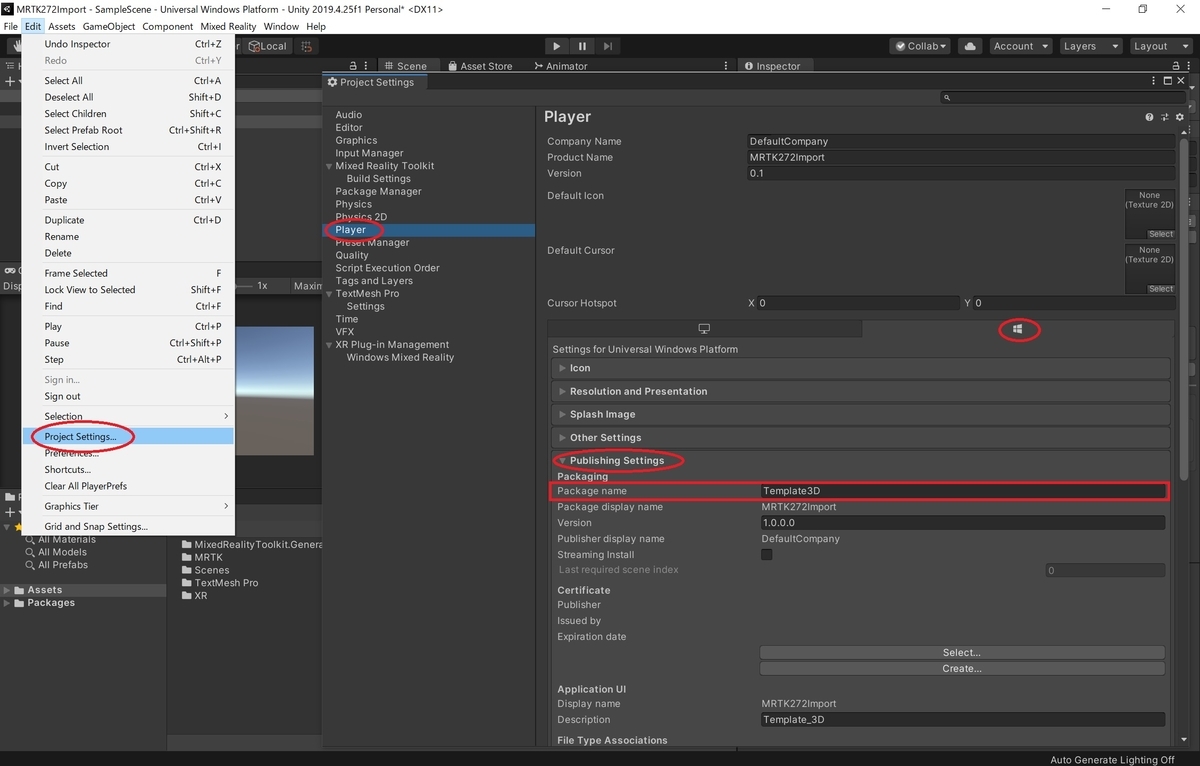Click the certificate Select... button
The height and width of the screenshot is (766, 1200).
[x=962, y=653]
